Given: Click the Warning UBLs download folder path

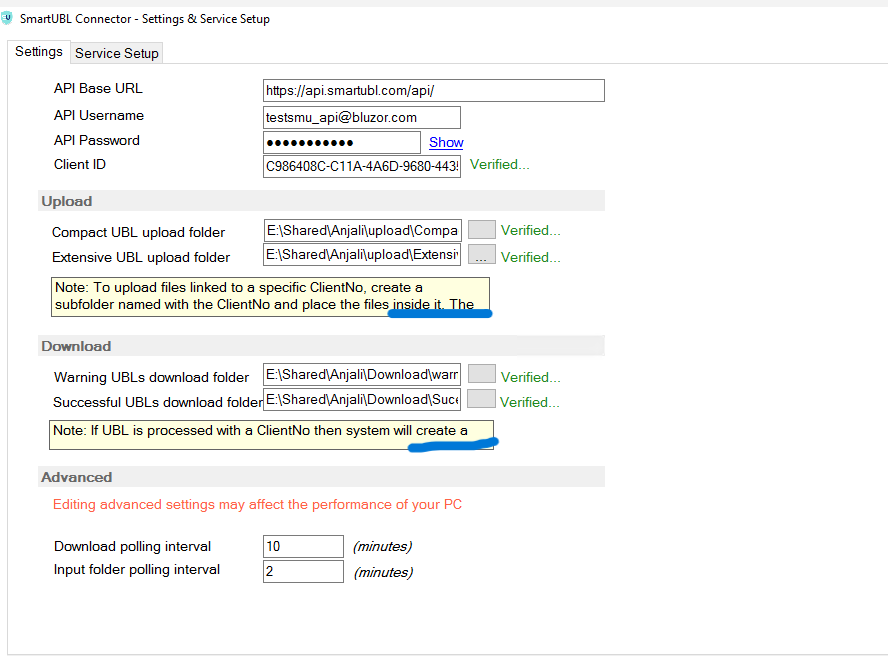Looking at the screenshot, I should pos(362,376).
